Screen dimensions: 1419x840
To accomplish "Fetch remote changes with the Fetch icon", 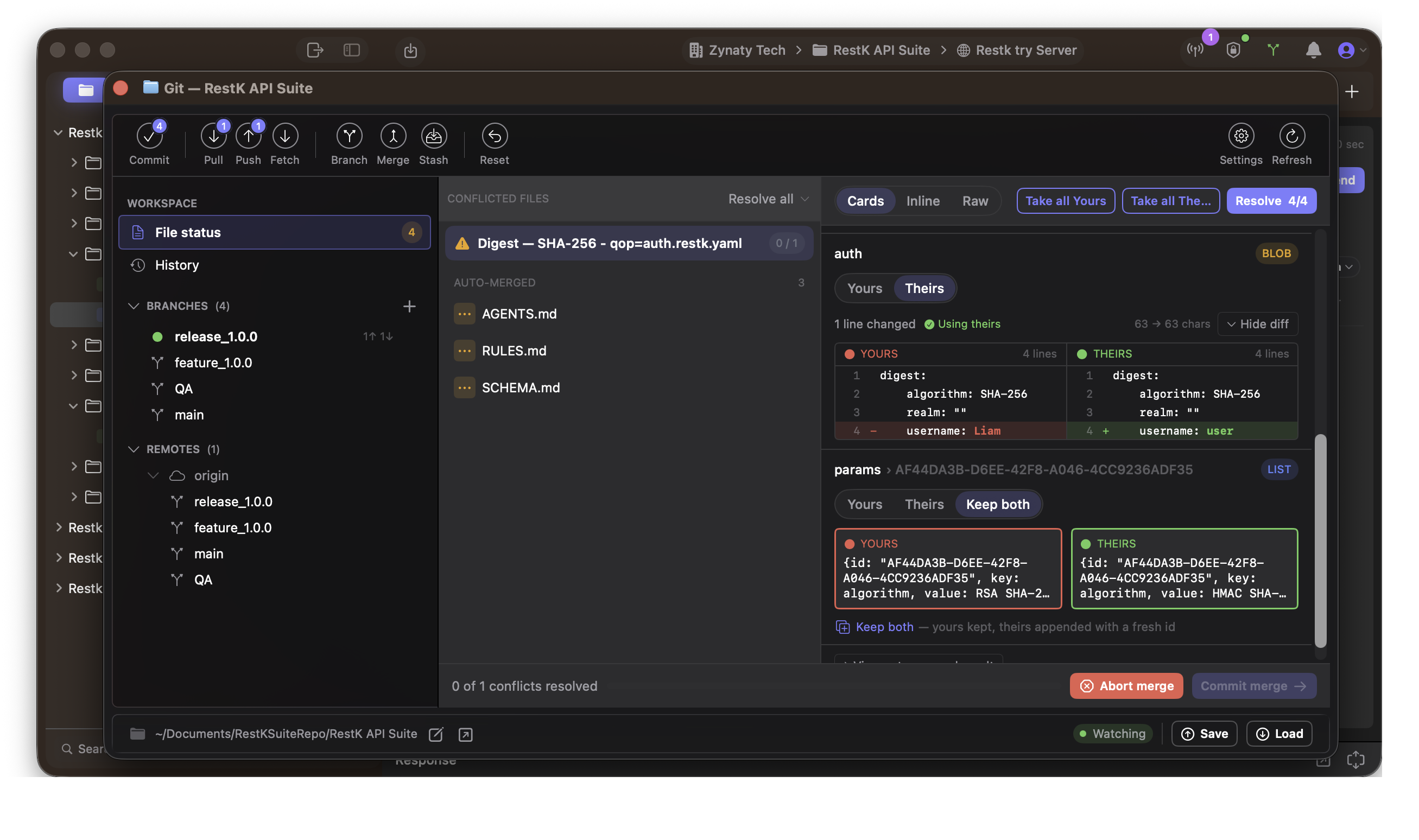I will (x=284, y=143).
